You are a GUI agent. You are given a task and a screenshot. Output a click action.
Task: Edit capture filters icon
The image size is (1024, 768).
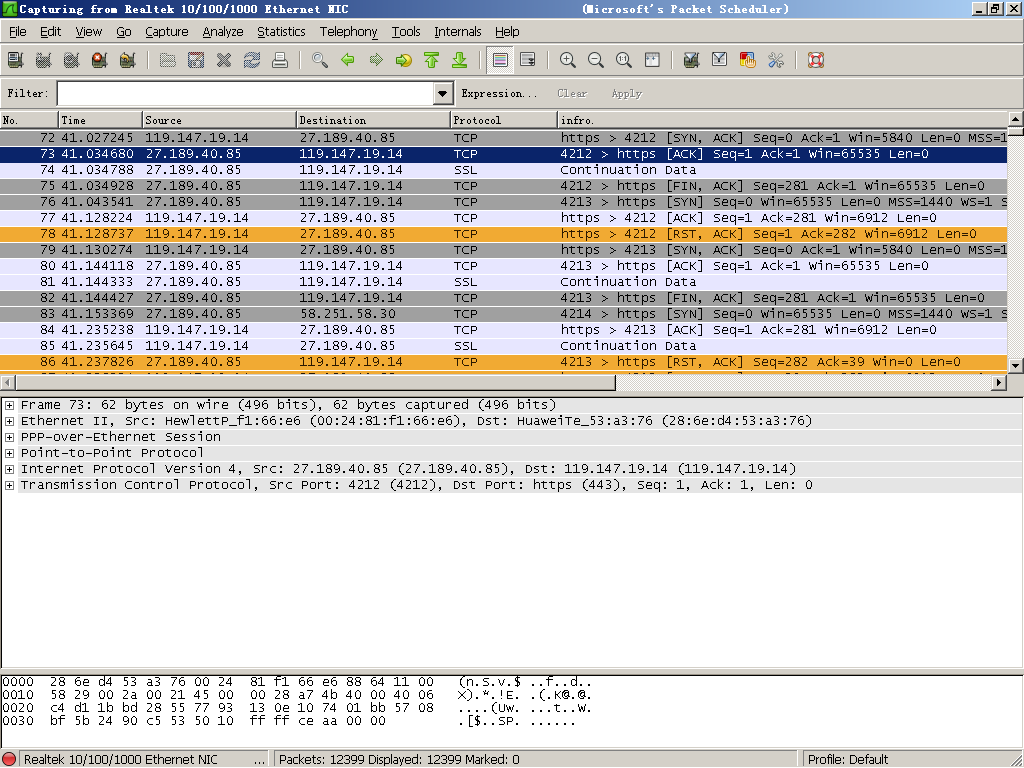tap(692, 60)
